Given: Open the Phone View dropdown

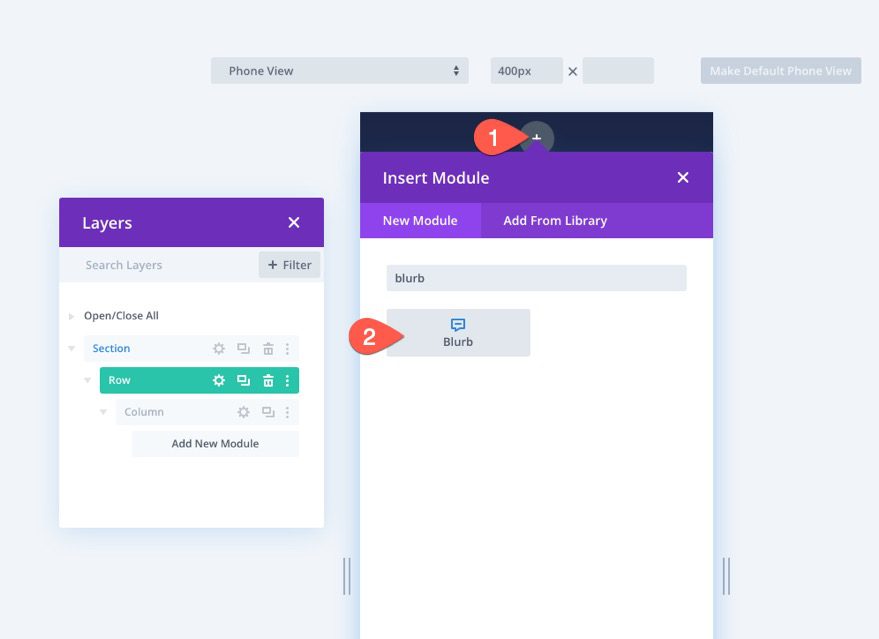Looking at the screenshot, I should coord(339,70).
